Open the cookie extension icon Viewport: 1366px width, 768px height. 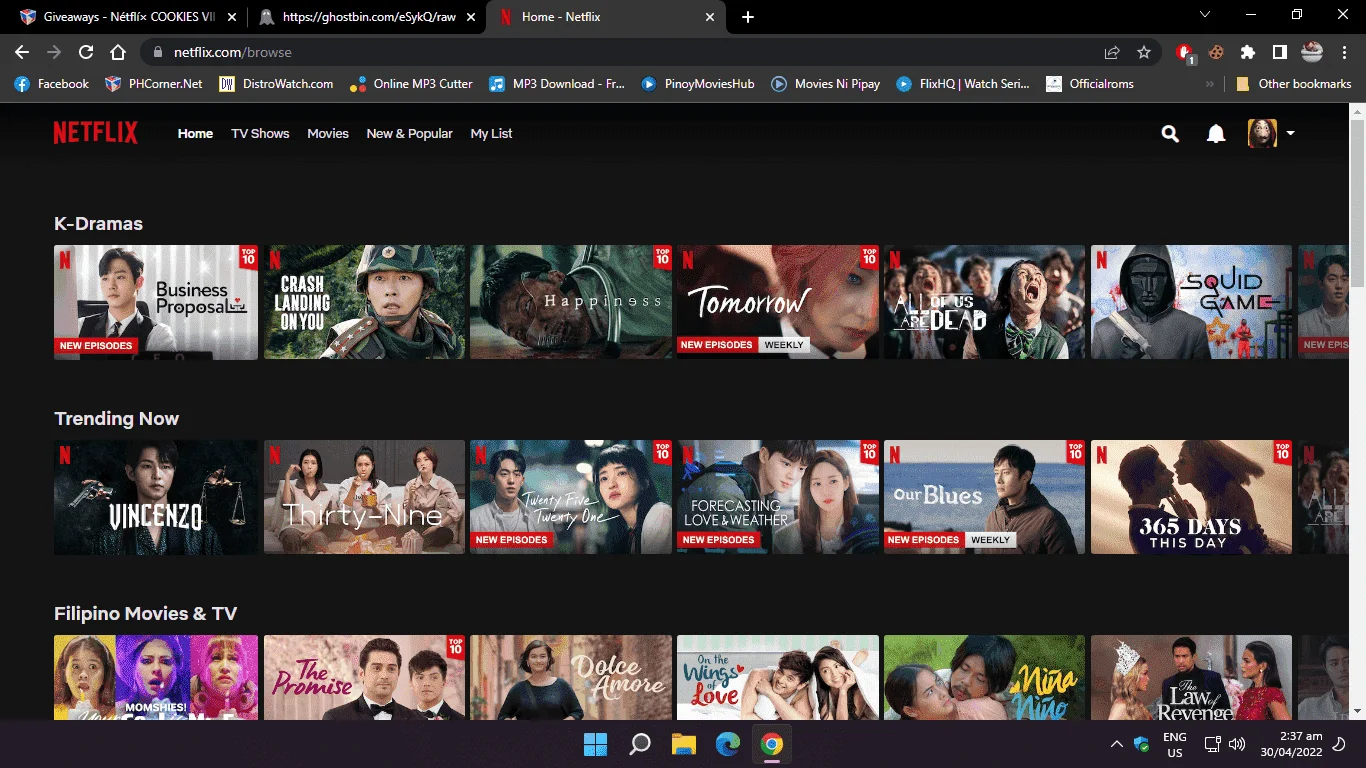click(x=1216, y=52)
